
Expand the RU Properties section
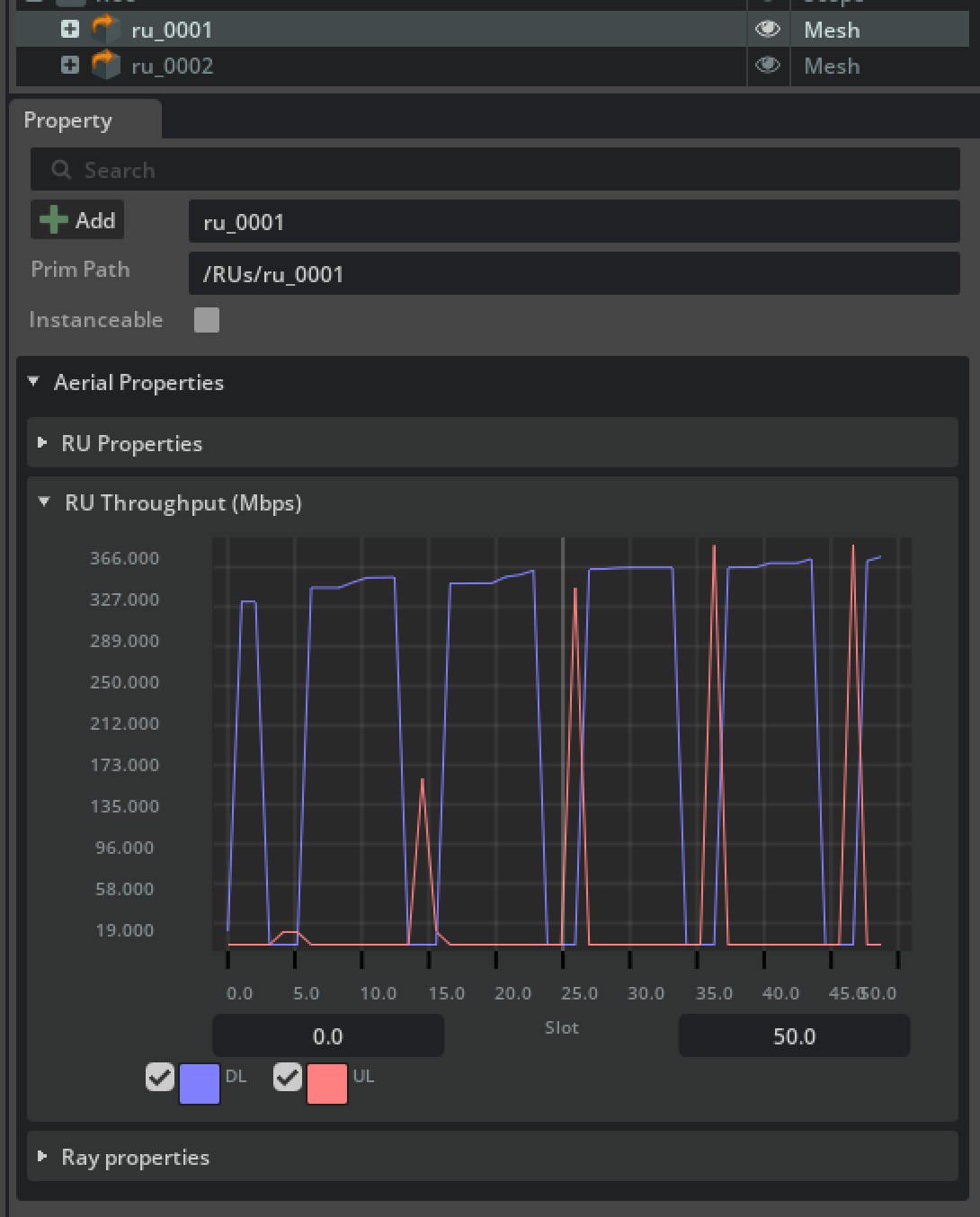click(x=42, y=443)
